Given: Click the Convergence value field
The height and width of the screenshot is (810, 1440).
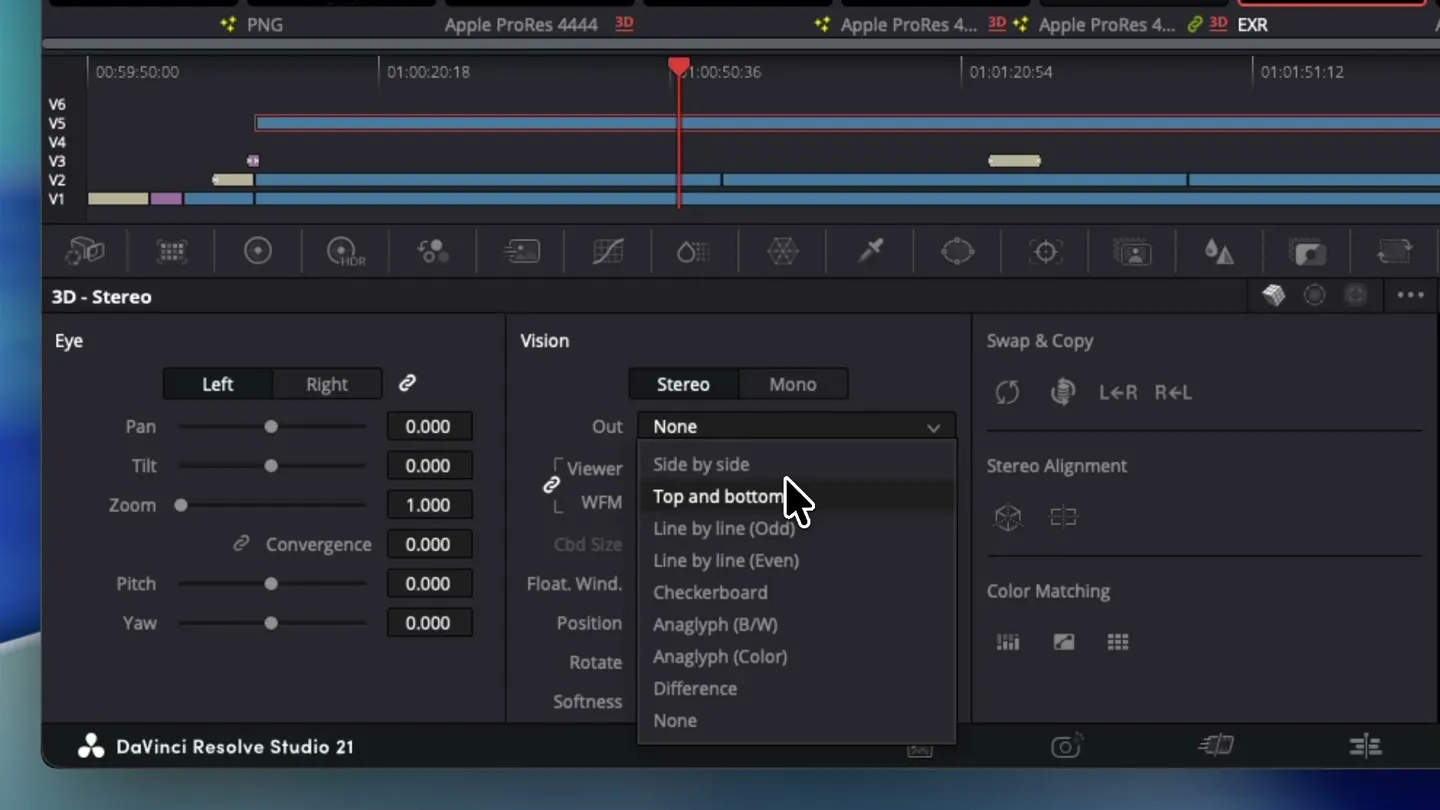Looking at the screenshot, I should (x=429, y=544).
